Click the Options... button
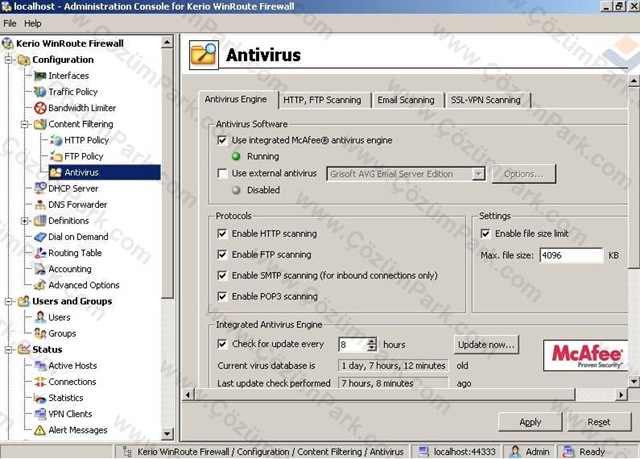Image resolution: width=640 pixels, height=459 pixels. [x=524, y=174]
